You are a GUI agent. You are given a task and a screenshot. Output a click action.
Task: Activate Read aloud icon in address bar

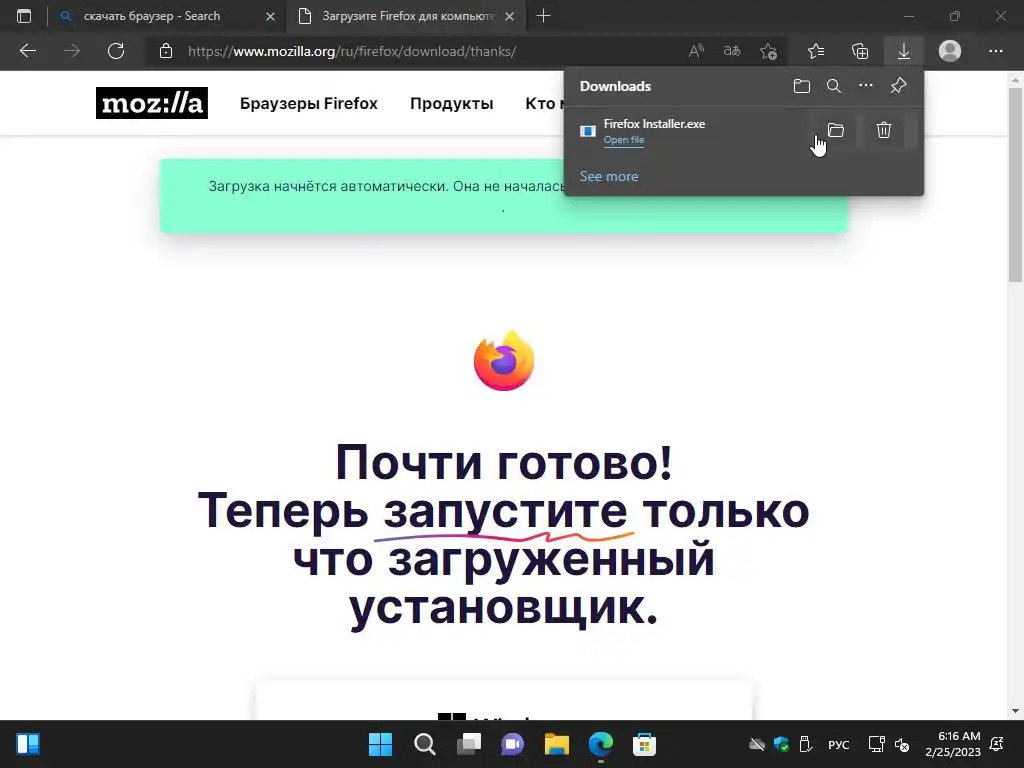point(696,51)
